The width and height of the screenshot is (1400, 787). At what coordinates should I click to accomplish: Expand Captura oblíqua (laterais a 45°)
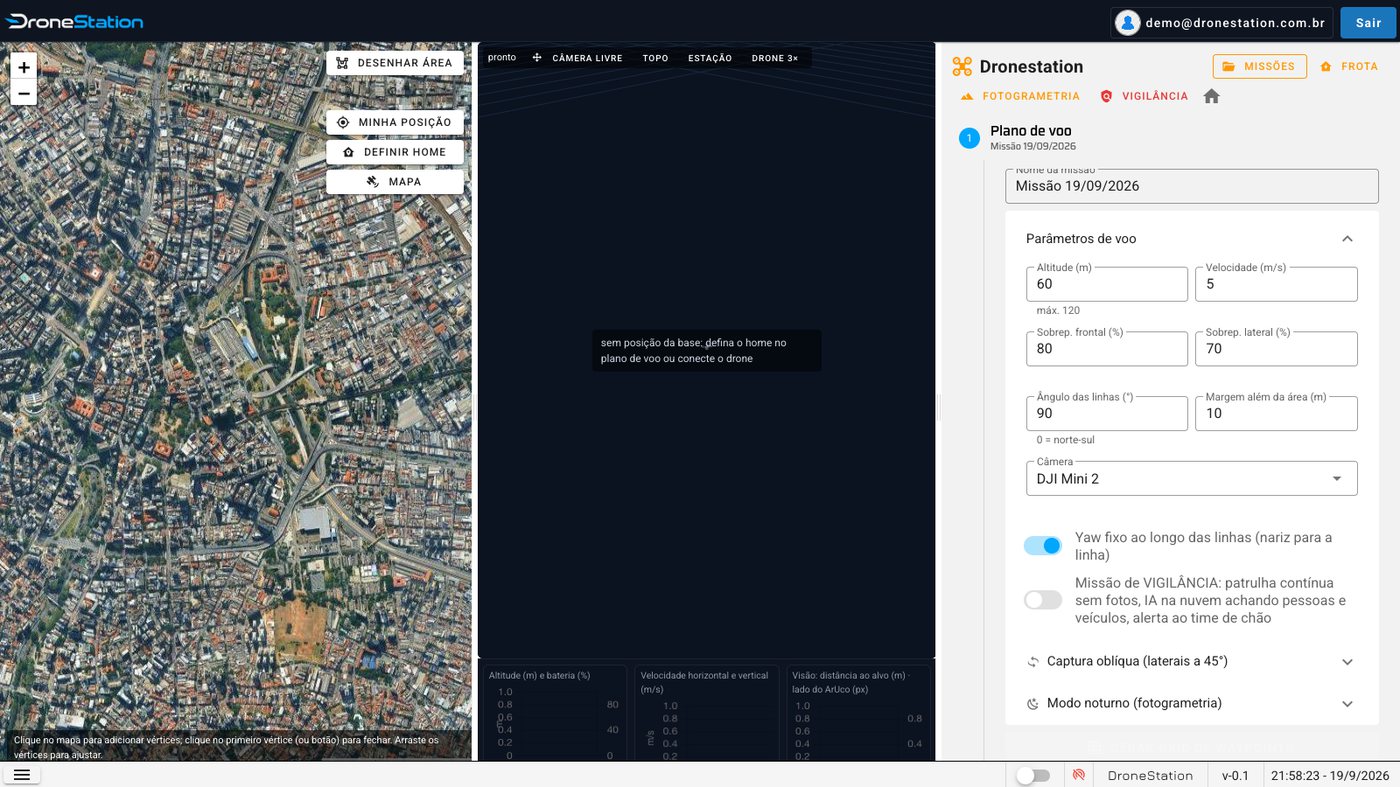point(1191,662)
